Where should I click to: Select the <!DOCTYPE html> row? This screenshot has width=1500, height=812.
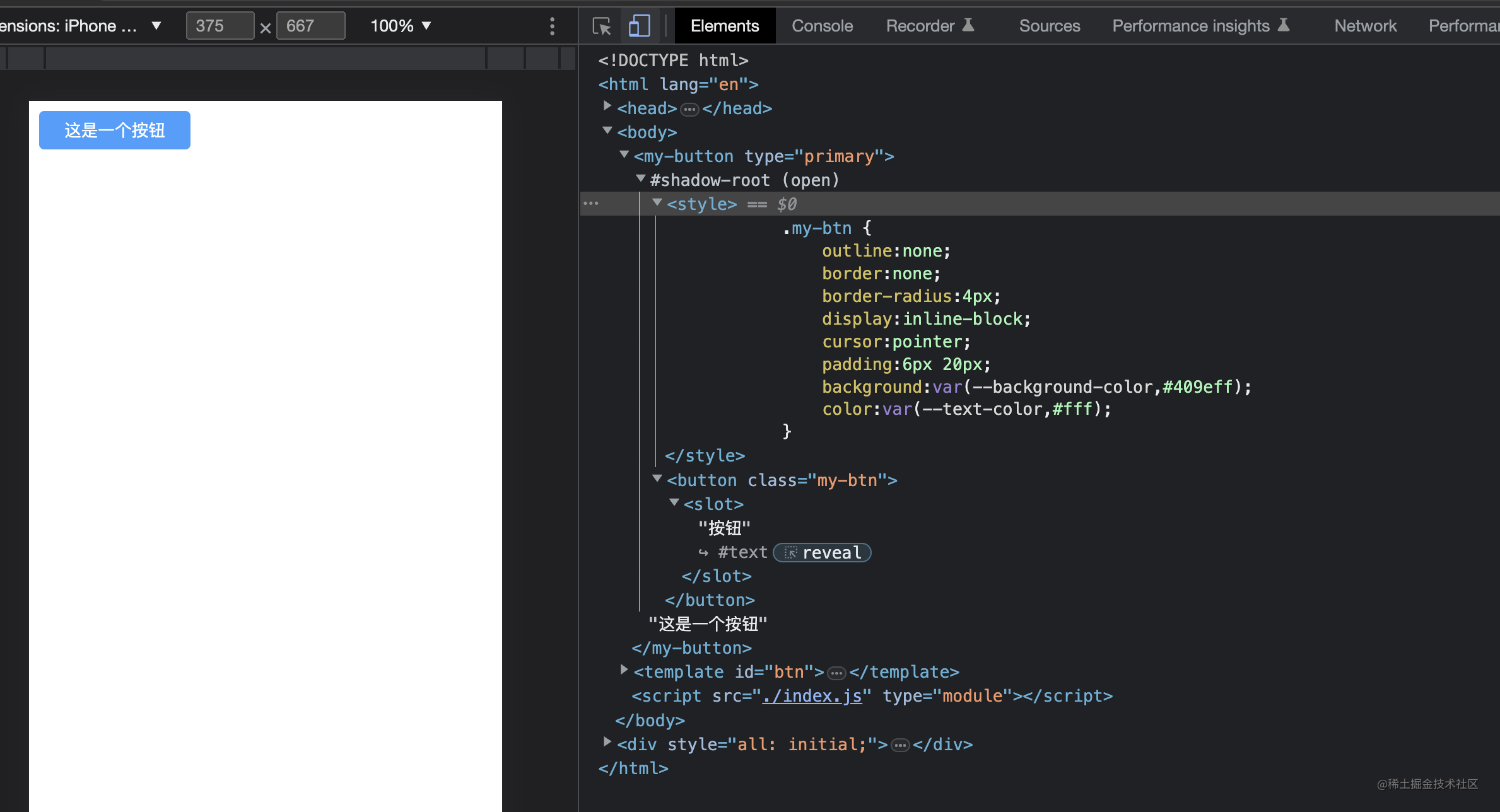click(x=673, y=61)
